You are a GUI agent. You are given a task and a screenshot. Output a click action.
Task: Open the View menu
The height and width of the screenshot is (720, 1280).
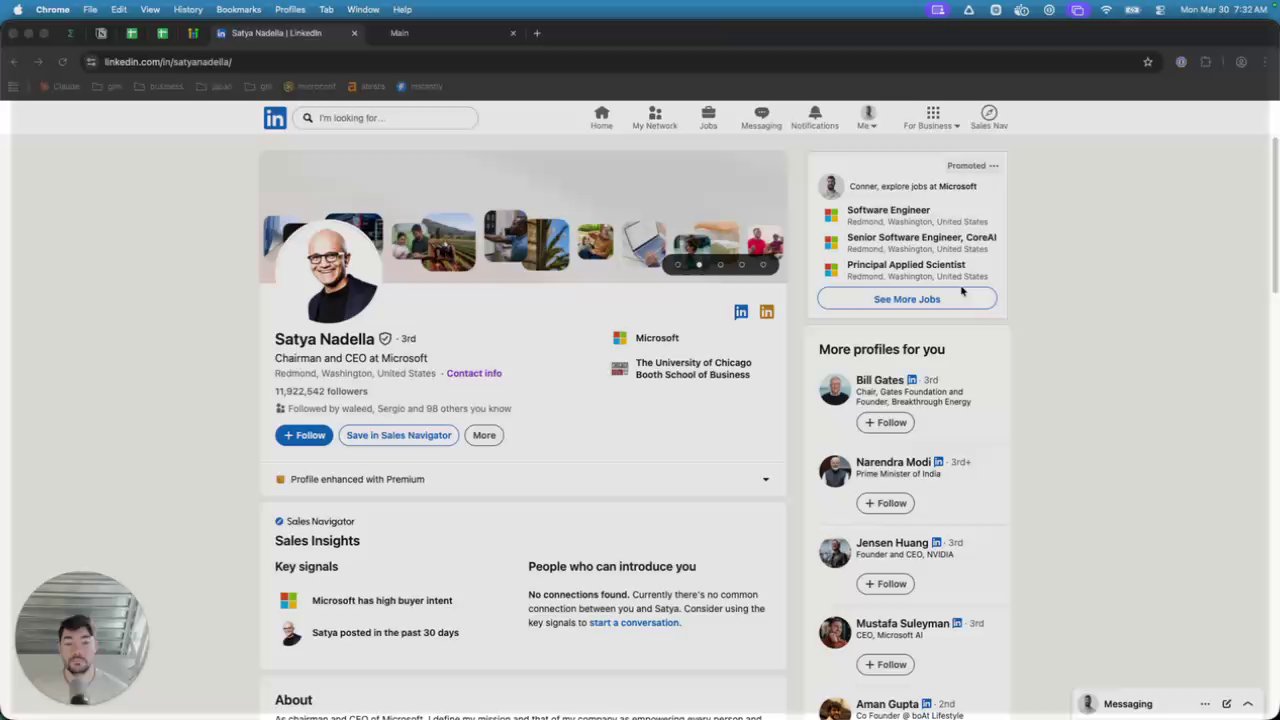click(x=150, y=9)
